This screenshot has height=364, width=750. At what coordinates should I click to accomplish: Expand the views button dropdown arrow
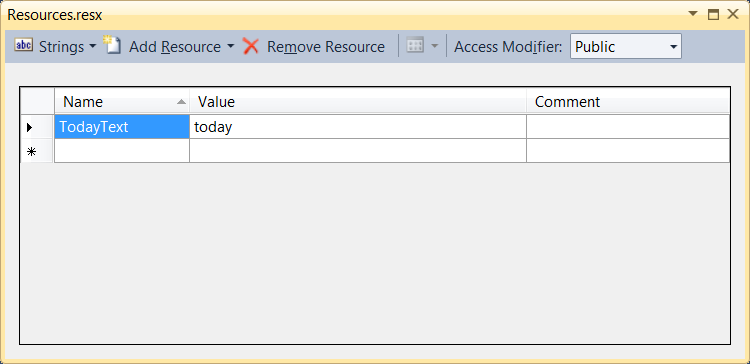click(x=434, y=46)
